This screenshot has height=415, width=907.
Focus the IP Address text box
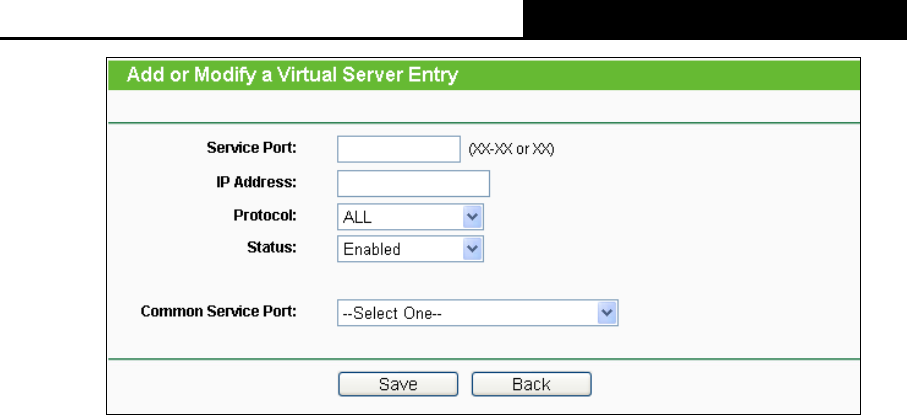(413, 183)
